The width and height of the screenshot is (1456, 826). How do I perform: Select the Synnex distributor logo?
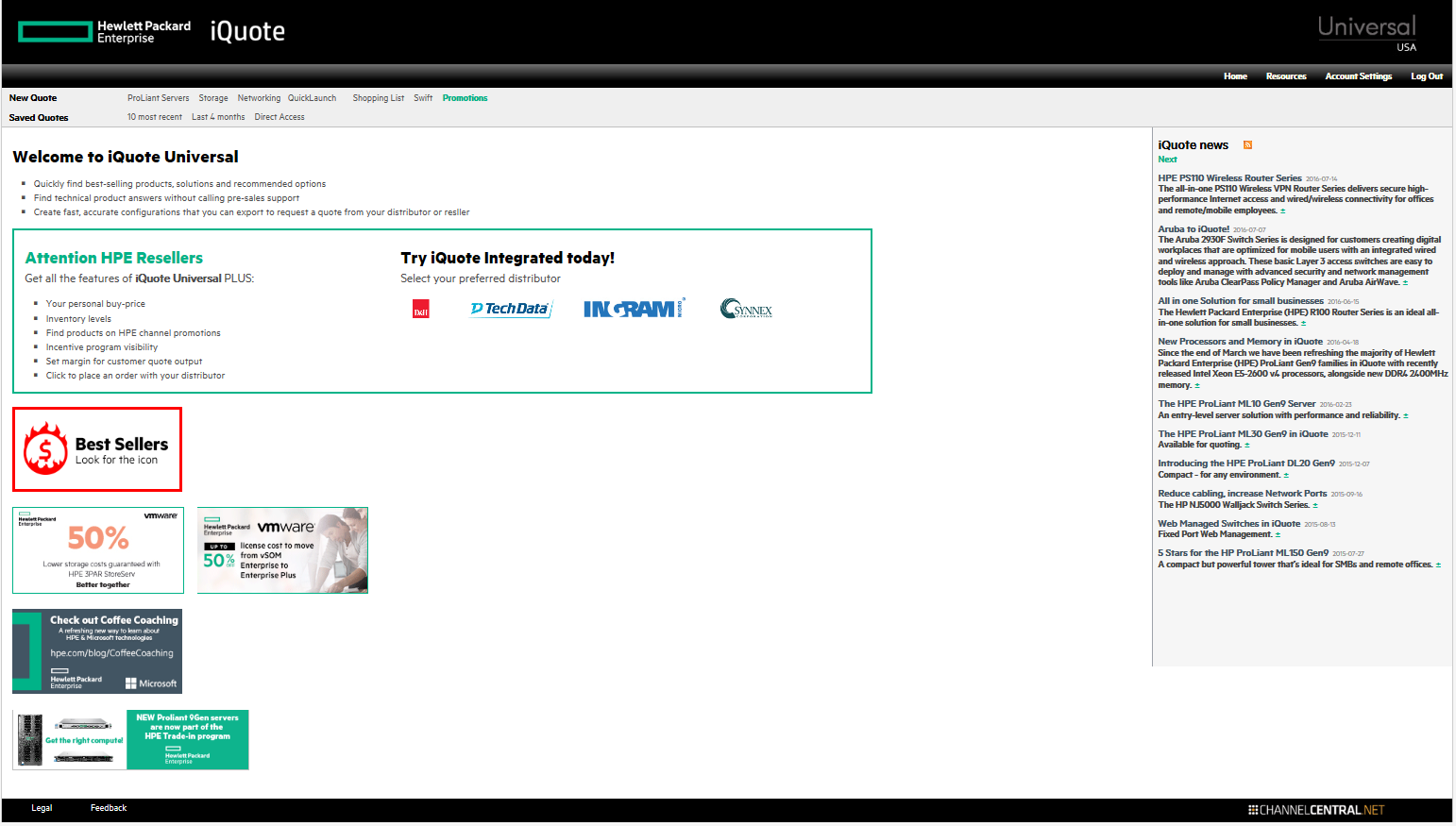(746, 308)
